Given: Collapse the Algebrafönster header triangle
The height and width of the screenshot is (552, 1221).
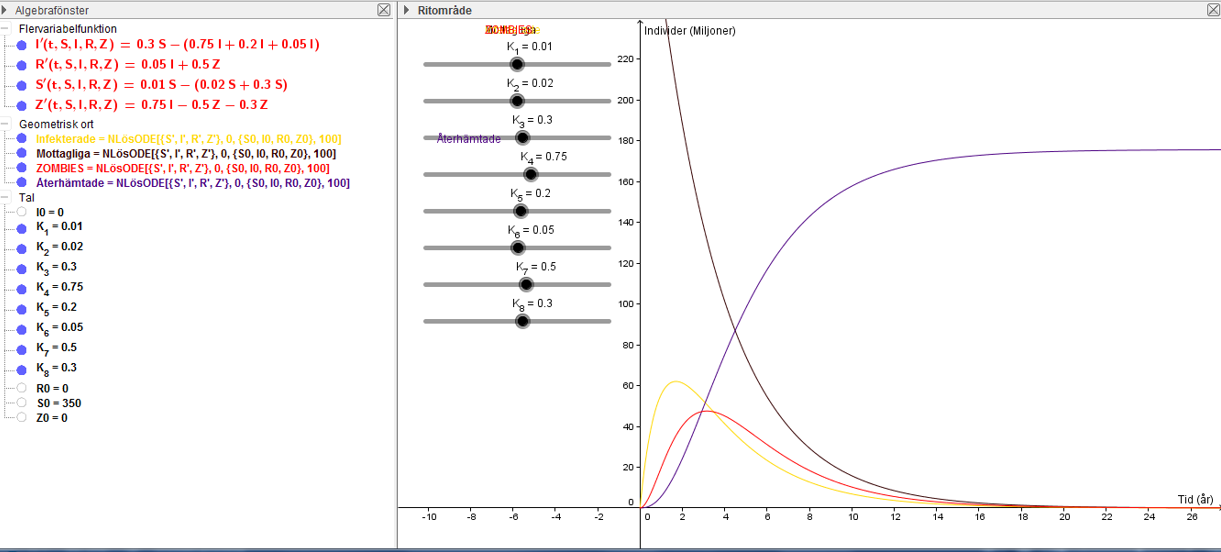Looking at the screenshot, I should (x=6, y=10).
